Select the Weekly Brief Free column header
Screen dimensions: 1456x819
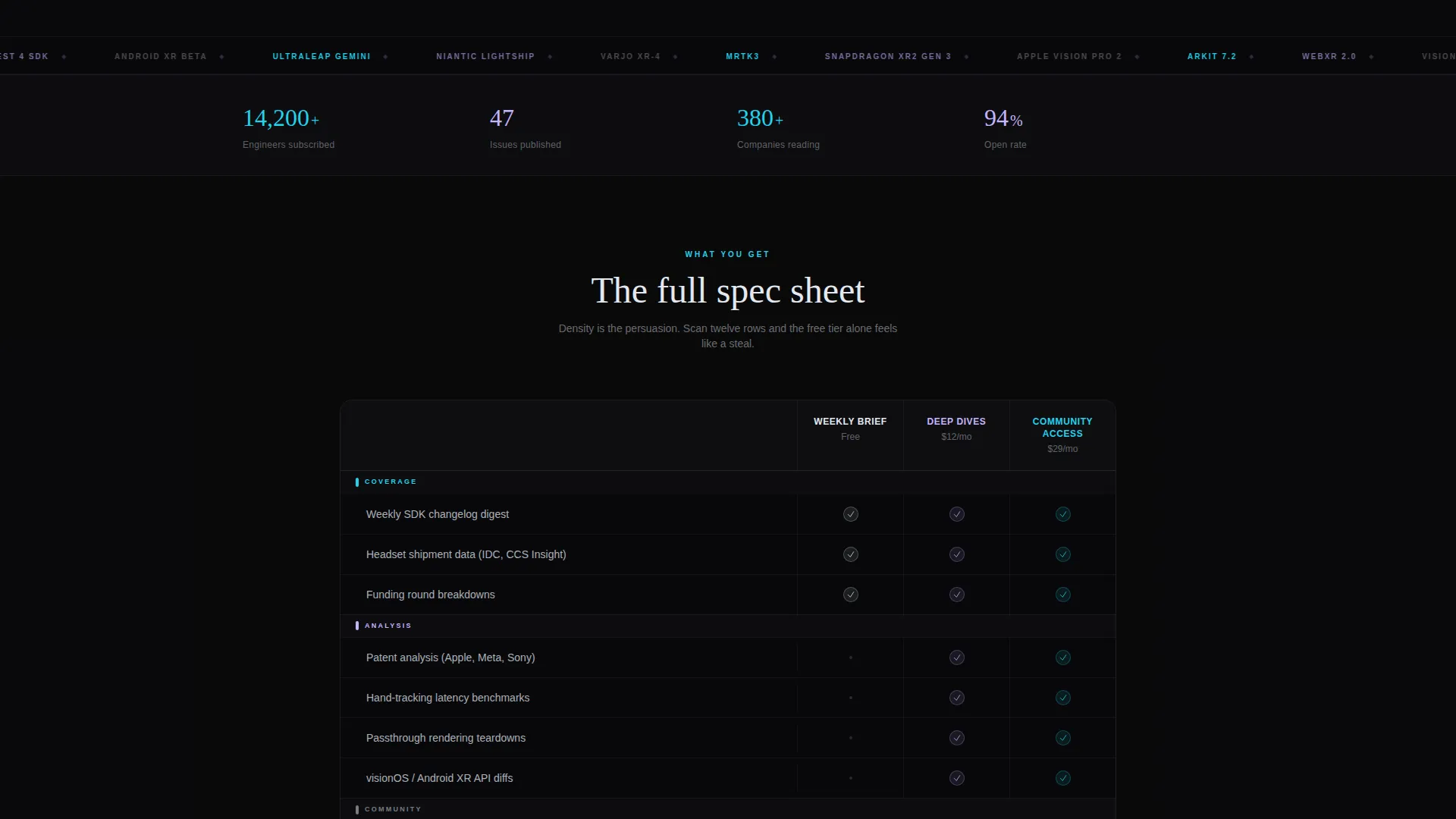pos(850,435)
